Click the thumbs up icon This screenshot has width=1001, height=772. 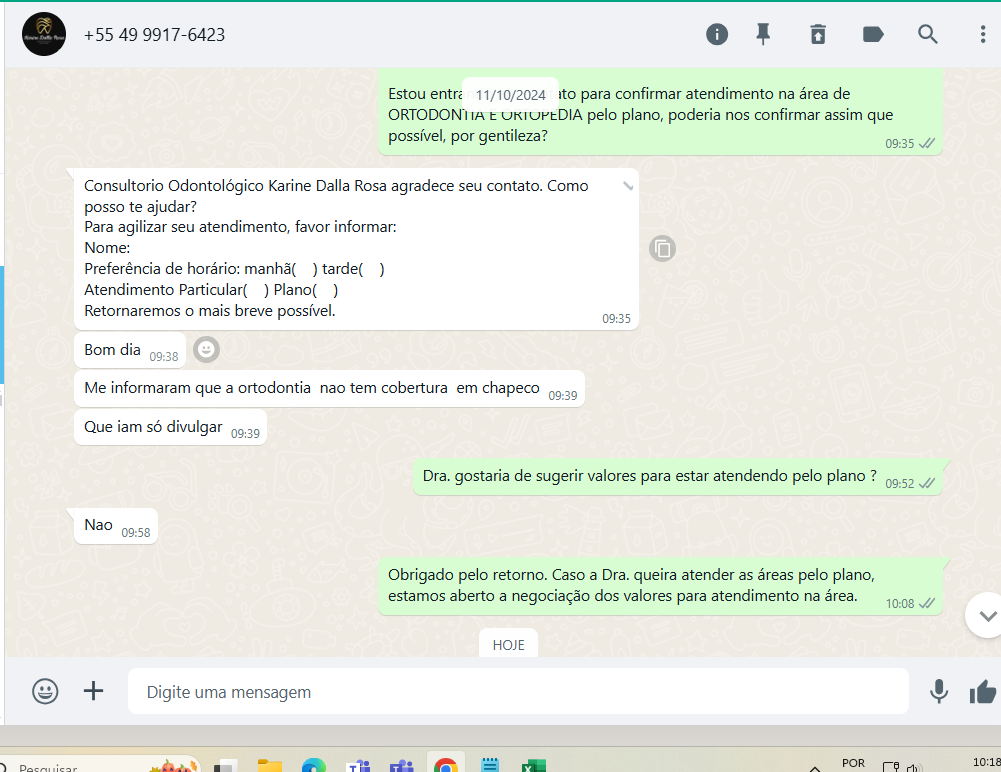pyautogui.click(x=983, y=691)
